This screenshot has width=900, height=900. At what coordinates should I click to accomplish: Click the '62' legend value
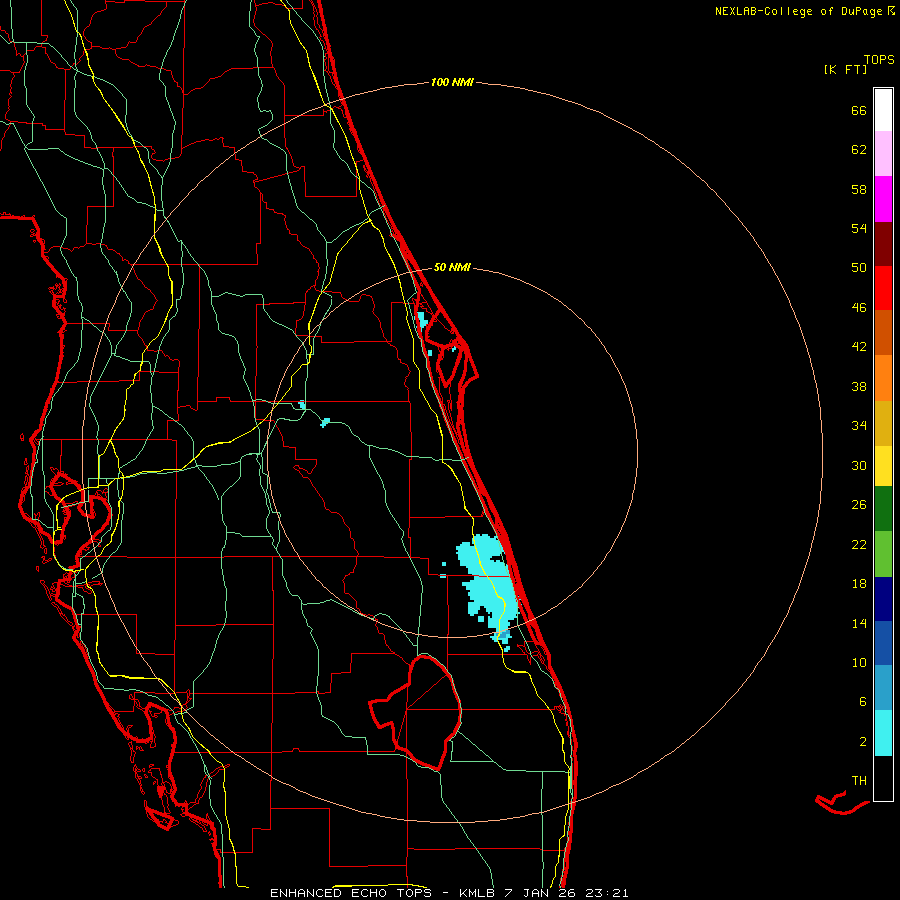point(859,150)
